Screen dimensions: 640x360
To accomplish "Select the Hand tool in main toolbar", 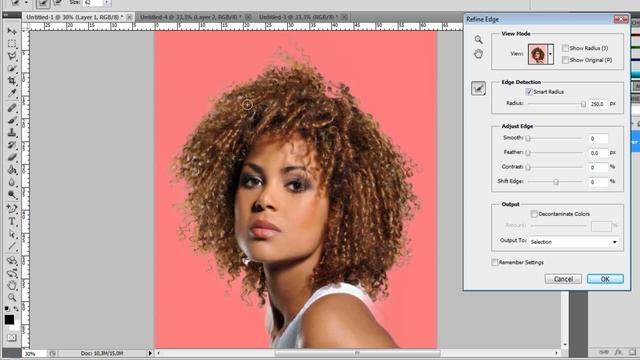I will 12,285.
